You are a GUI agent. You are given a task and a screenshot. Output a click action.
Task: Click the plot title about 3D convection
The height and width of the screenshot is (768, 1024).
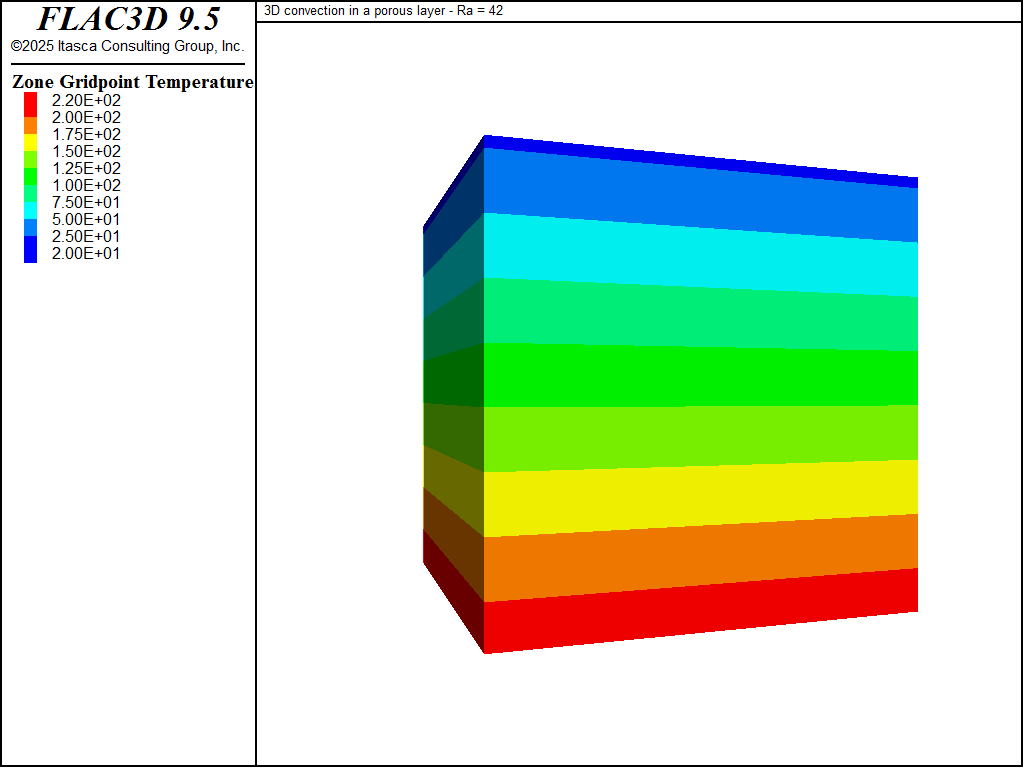tap(383, 10)
